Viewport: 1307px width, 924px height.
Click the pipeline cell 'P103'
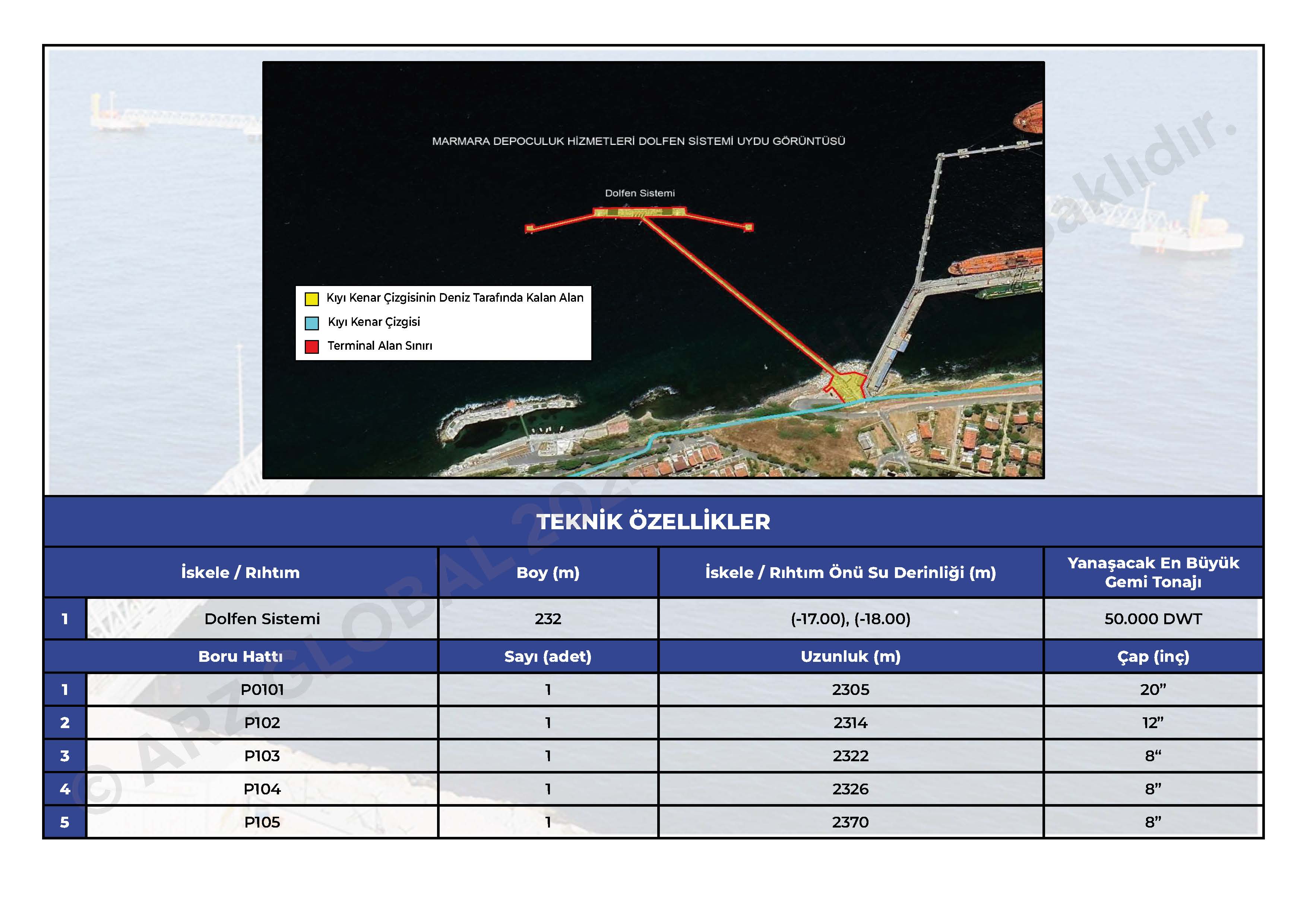click(x=262, y=756)
